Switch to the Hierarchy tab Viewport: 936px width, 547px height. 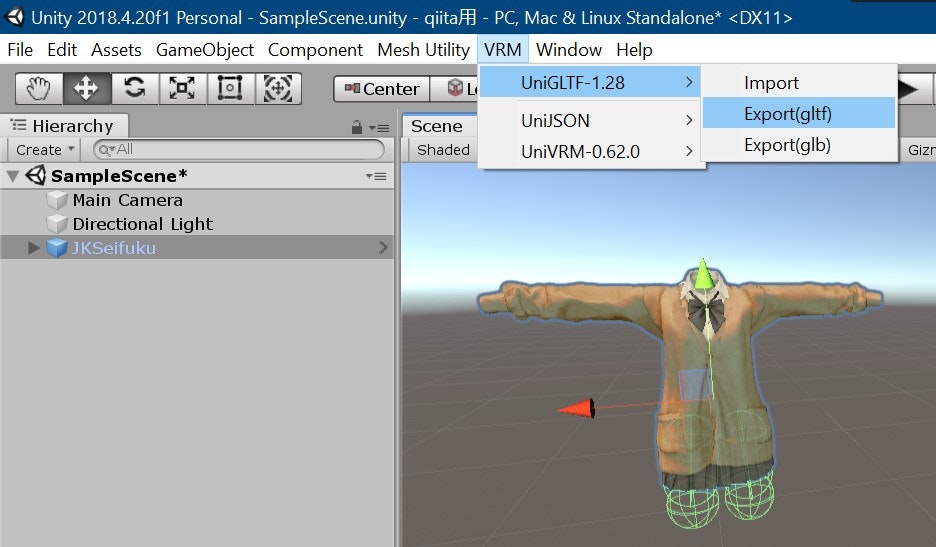[64, 126]
